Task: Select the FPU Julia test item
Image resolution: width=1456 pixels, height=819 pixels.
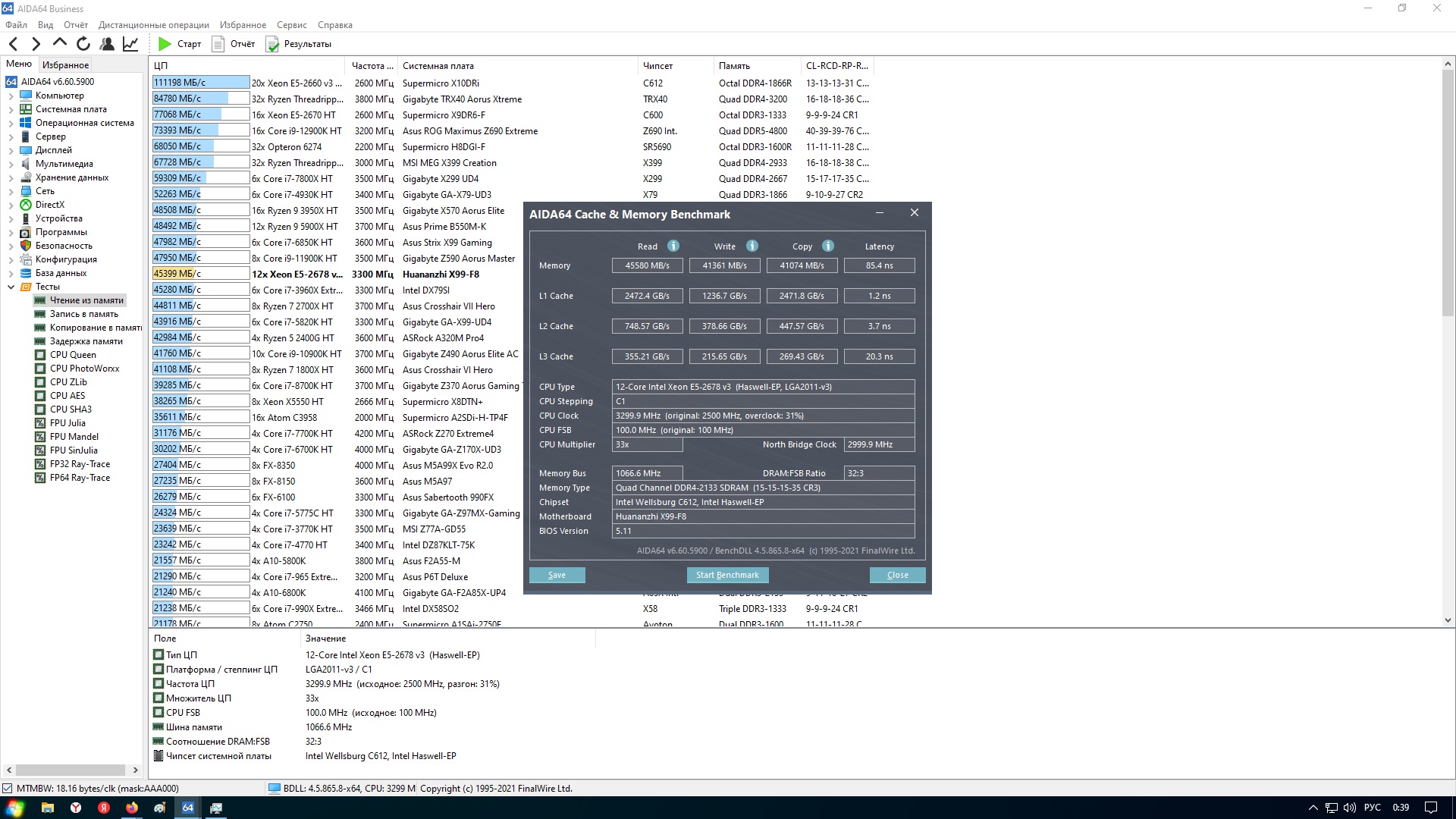Action: pos(67,423)
